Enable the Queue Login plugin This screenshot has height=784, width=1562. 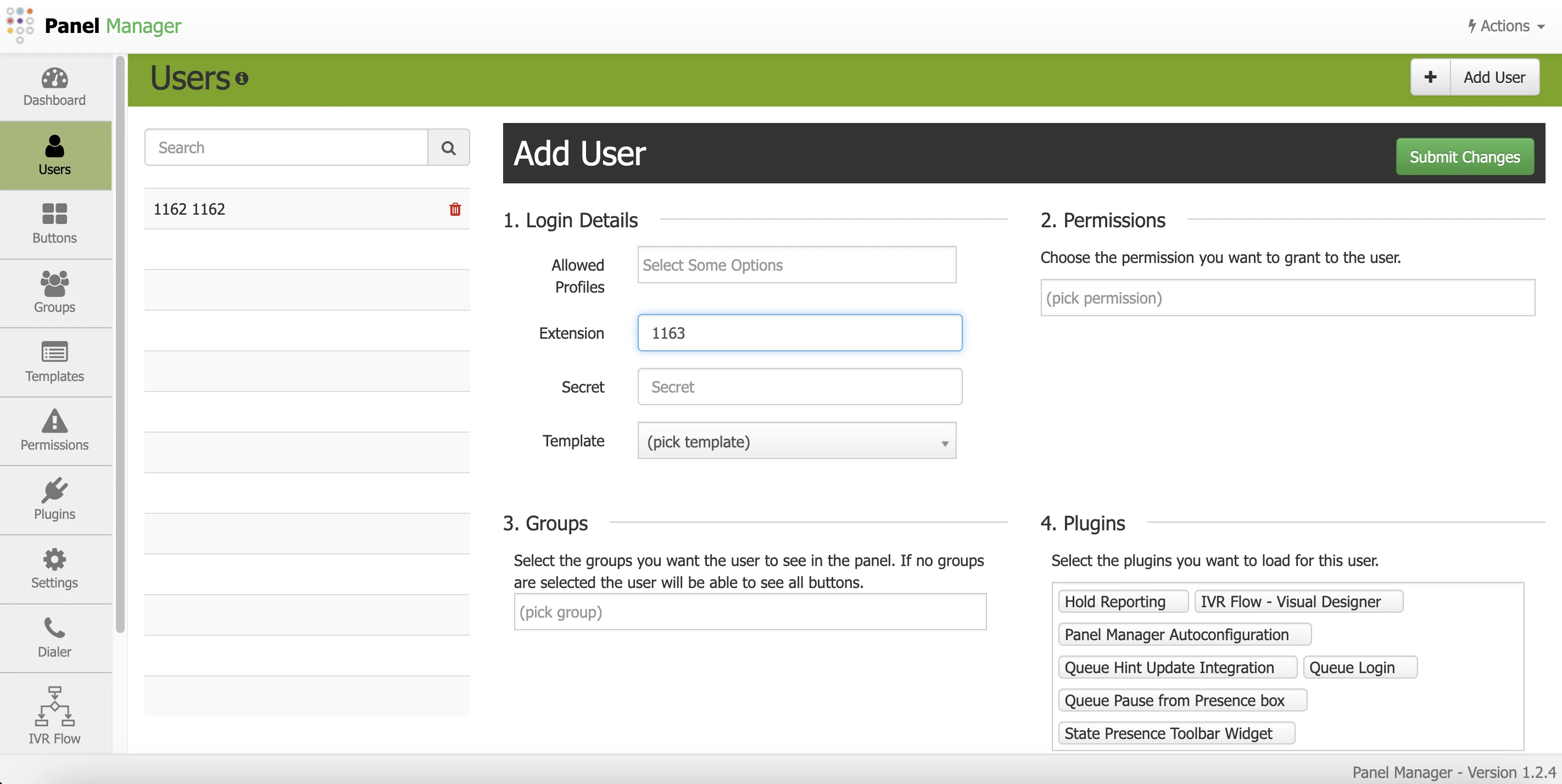pyautogui.click(x=1360, y=667)
